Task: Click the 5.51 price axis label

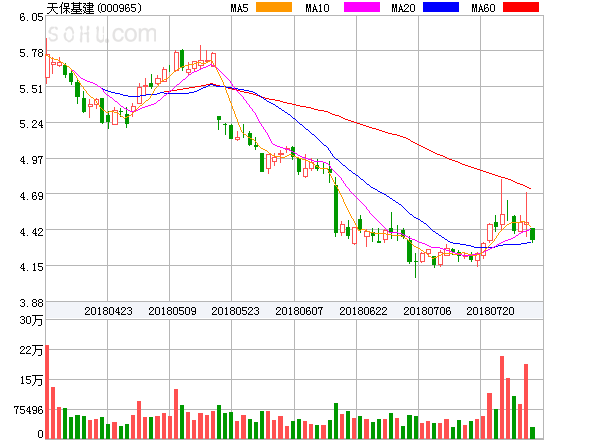Action: [31, 89]
